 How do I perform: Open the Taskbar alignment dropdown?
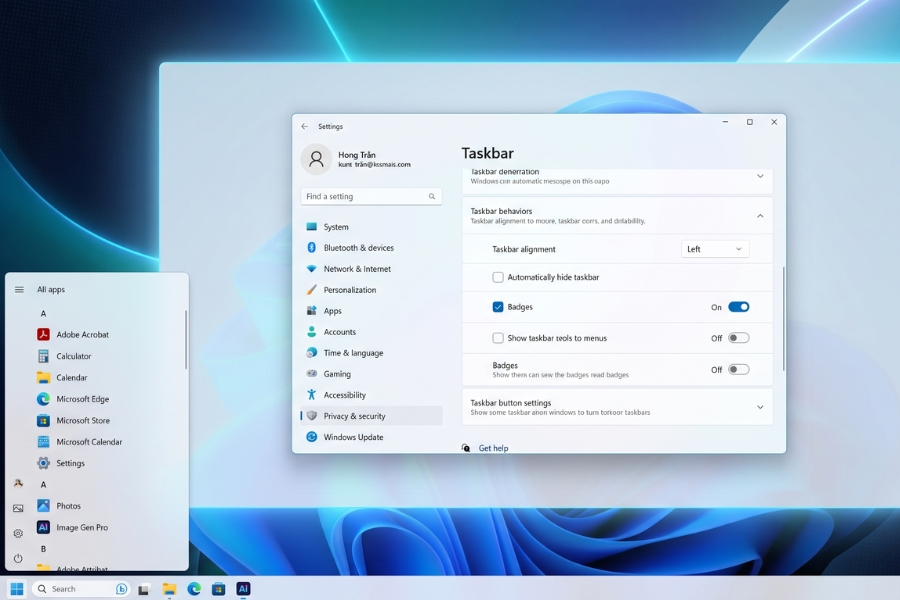click(715, 249)
